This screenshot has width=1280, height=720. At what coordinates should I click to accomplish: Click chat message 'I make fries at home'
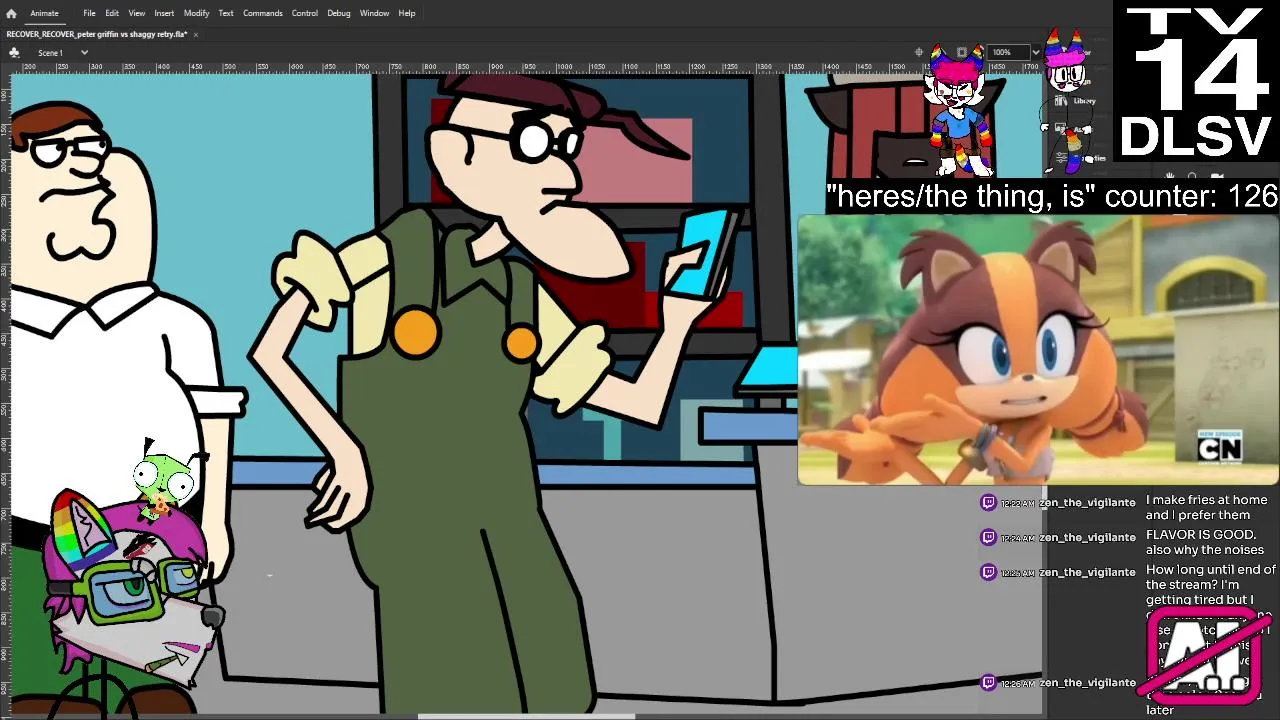[x=1206, y=500]
